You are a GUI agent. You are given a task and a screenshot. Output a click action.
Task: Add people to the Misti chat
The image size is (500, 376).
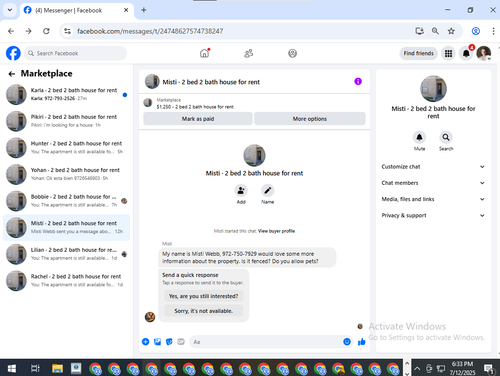tap(241, 191)
